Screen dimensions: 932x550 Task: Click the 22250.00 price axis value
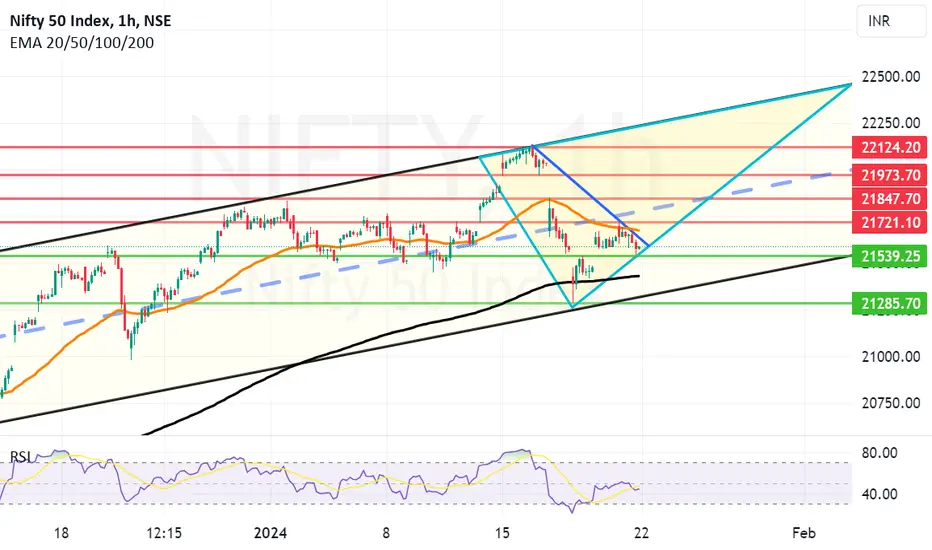pyautogui.click(x=890, y=123)
